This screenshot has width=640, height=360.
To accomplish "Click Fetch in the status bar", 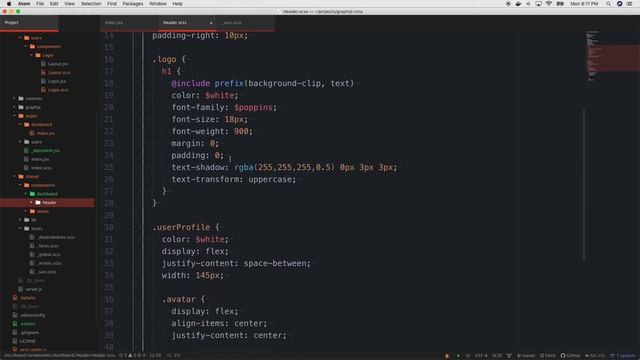I will click(548, 356).
